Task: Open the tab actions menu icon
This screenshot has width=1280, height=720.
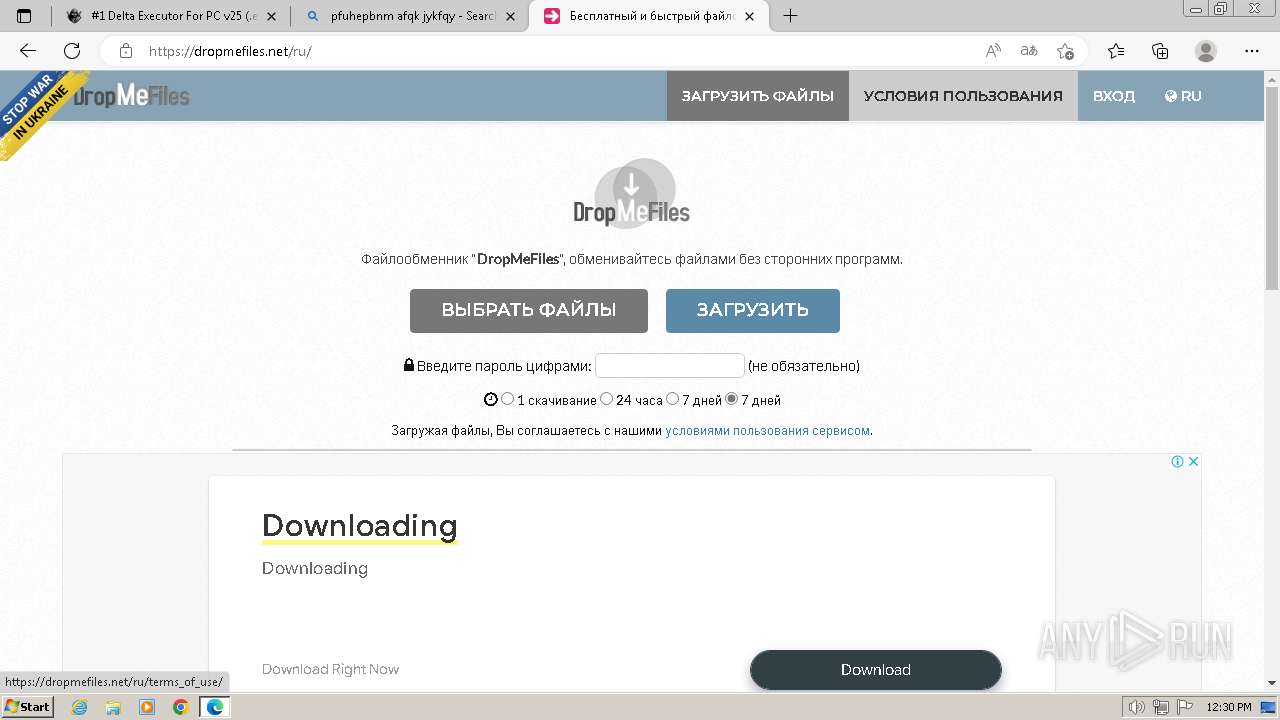Action: tap(24, 16)
